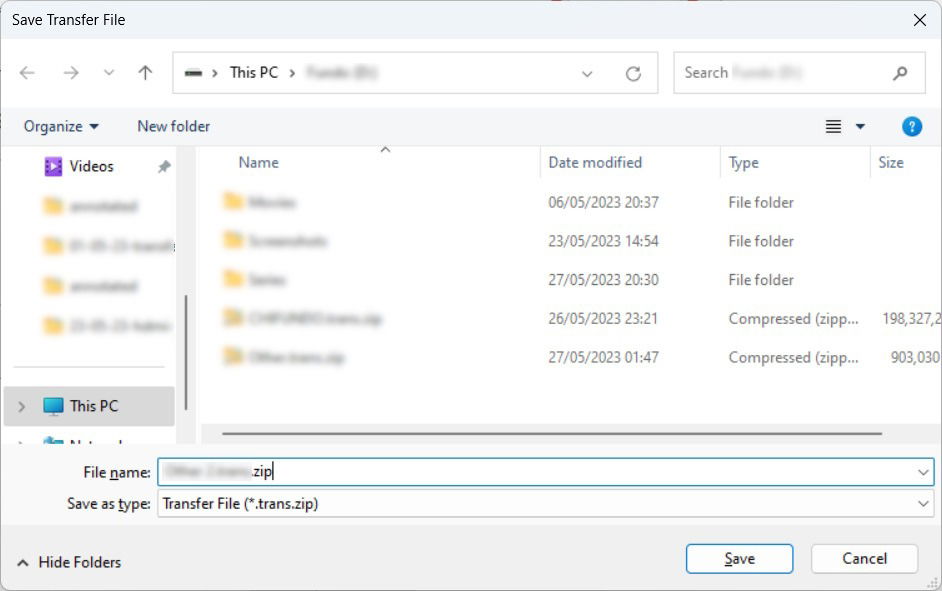Refresh the current folder view

tap(633, 74)
